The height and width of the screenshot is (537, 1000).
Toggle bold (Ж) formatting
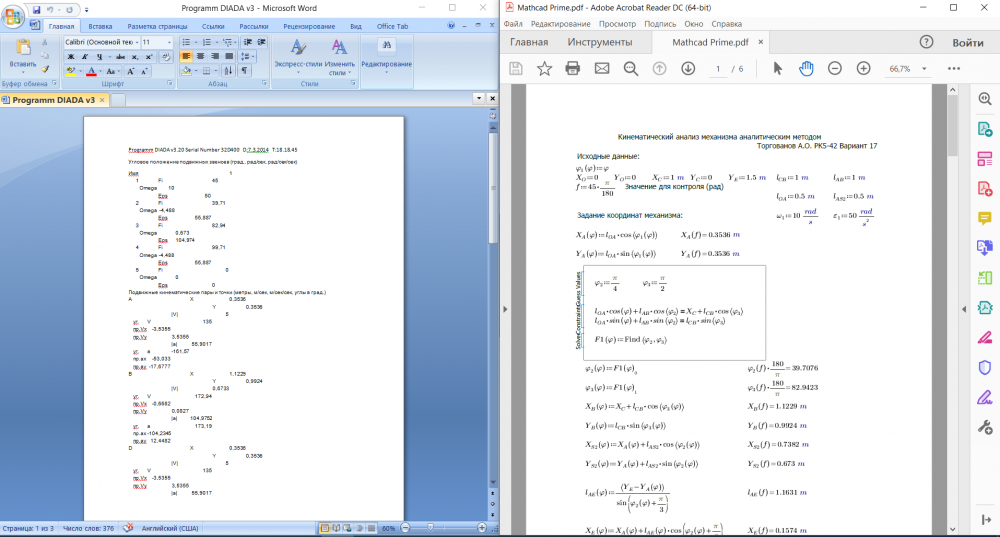click(x=71, y=57)
